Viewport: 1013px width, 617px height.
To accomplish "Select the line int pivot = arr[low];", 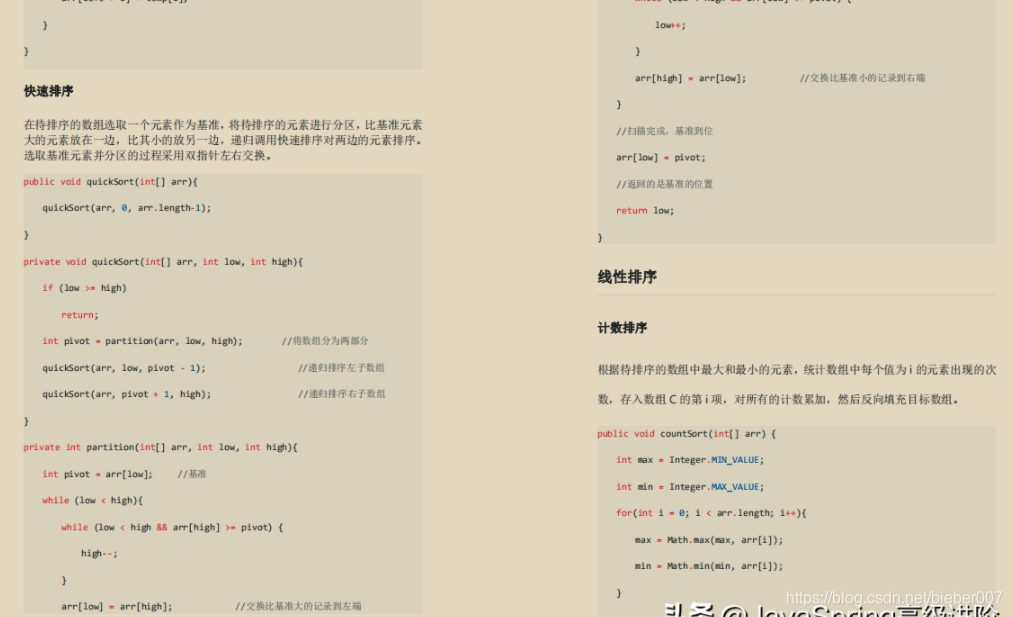I will 98,474.
